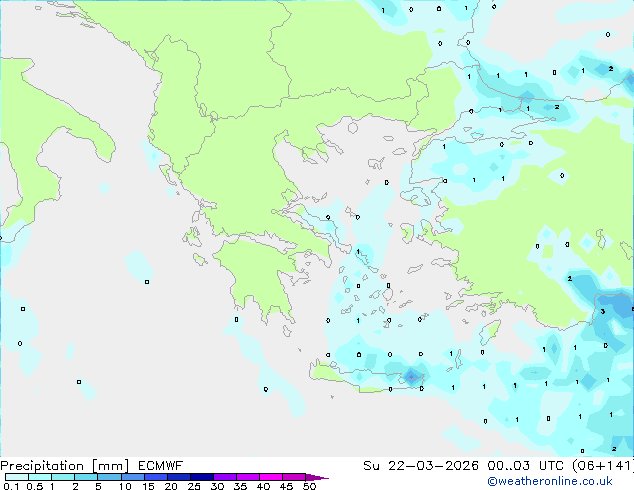Click the '(06+141)' forecast run text
The width and height of the screenshot is (634, 490).
coord(603,466)
